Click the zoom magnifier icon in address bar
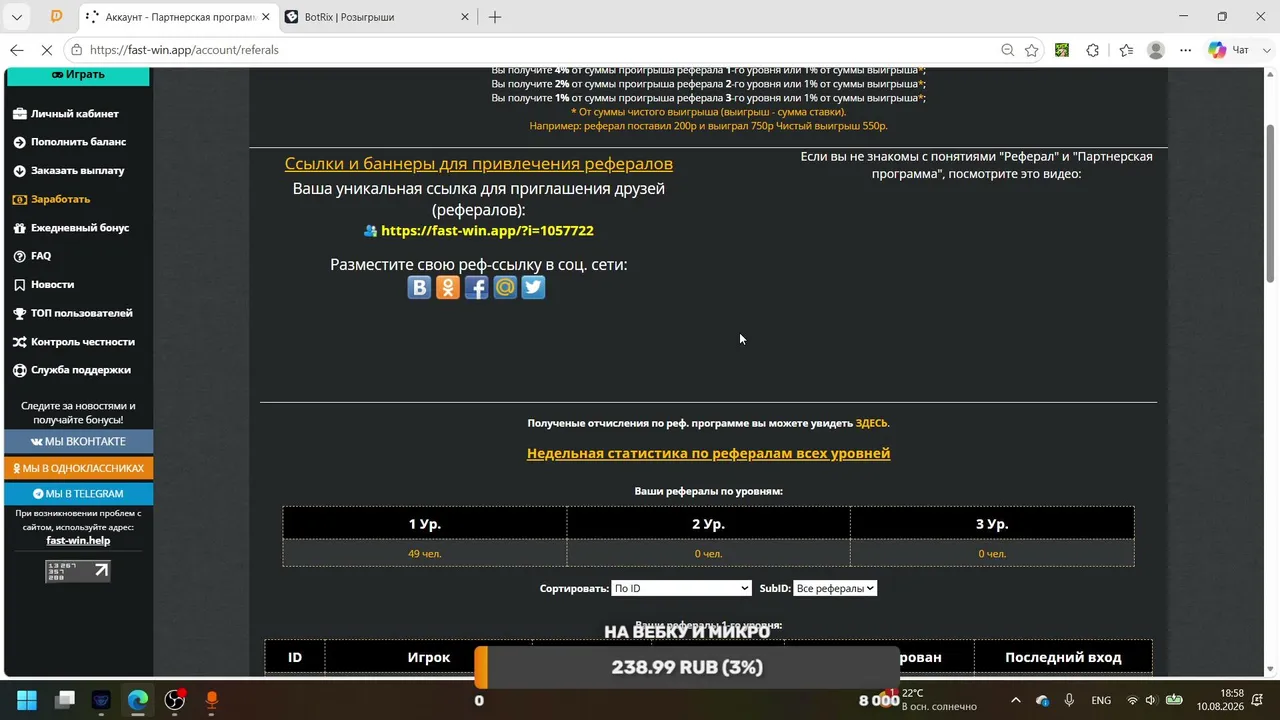 pos(1008,50)
